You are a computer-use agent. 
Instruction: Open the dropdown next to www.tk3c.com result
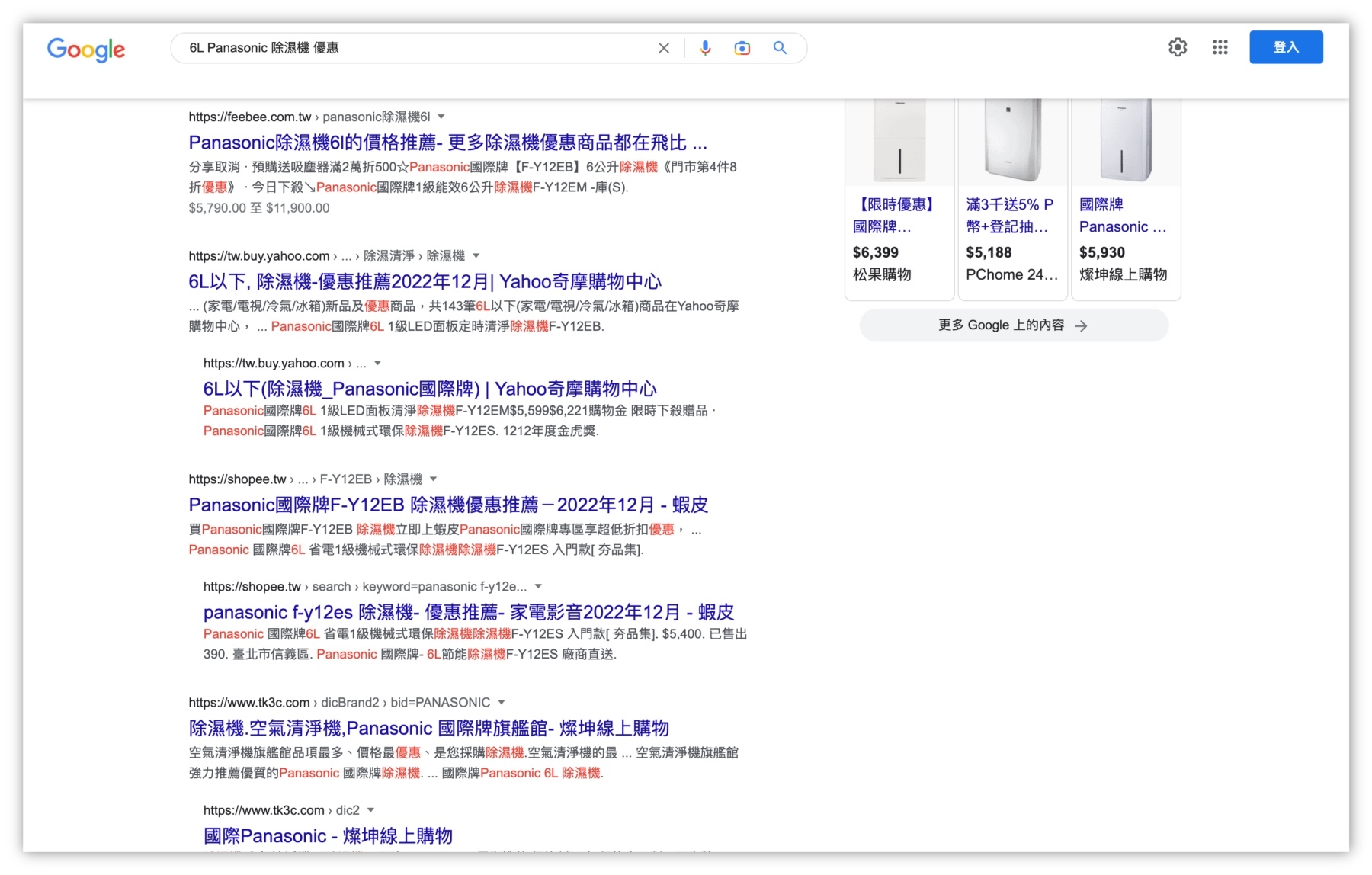[500, 702]
